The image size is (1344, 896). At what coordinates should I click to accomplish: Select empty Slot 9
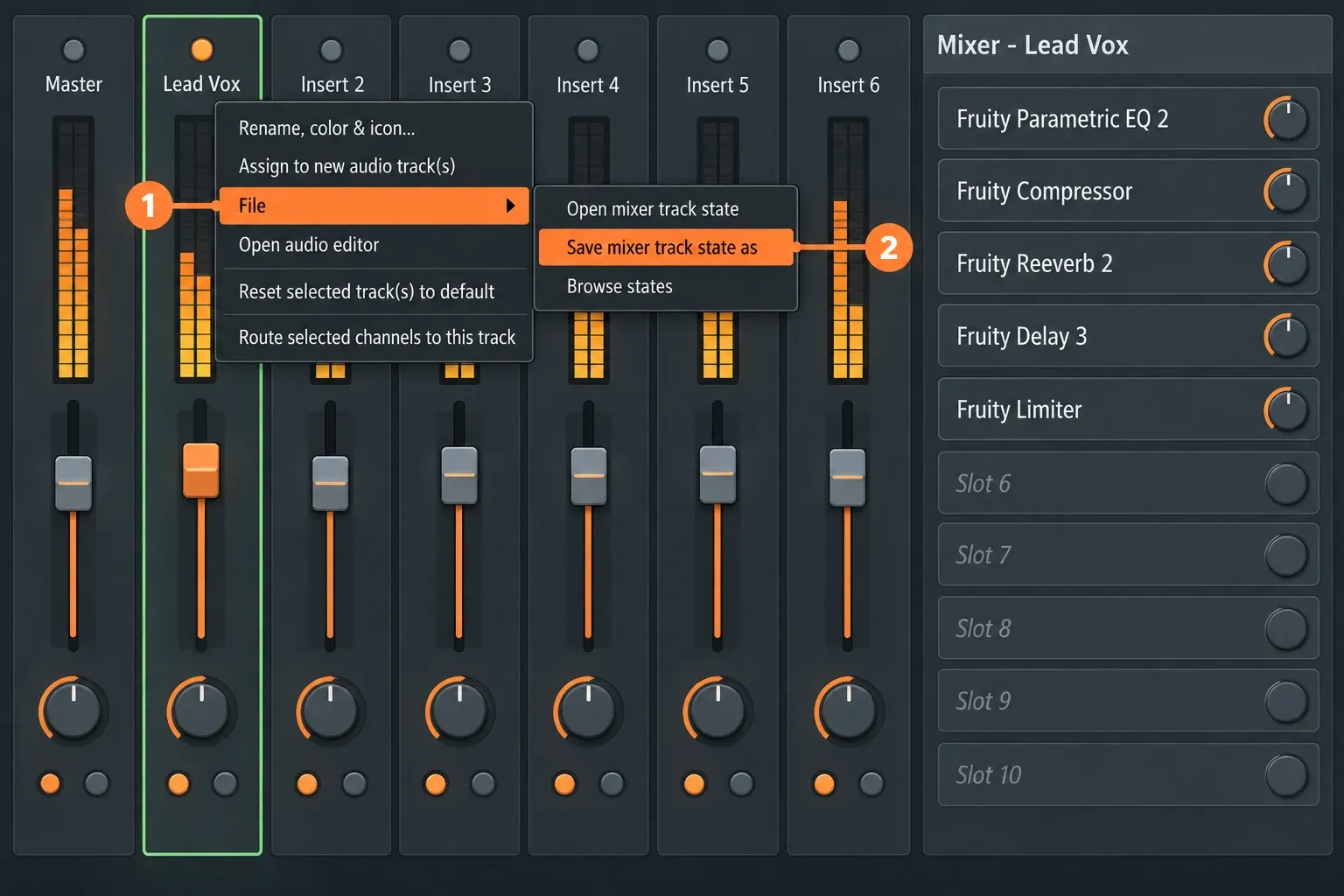[x=1128, y=701]
